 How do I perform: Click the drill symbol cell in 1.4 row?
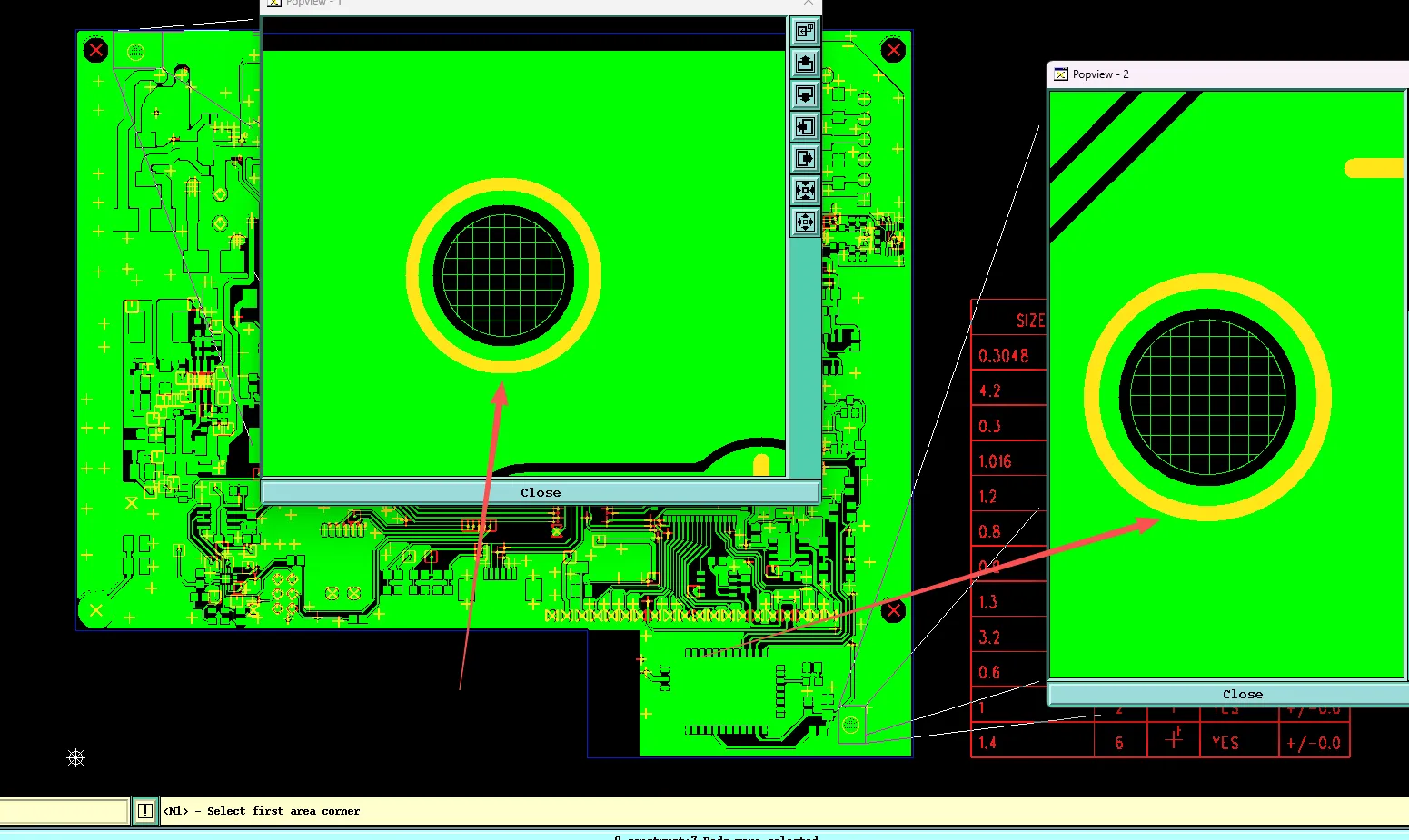point(1174,739)
